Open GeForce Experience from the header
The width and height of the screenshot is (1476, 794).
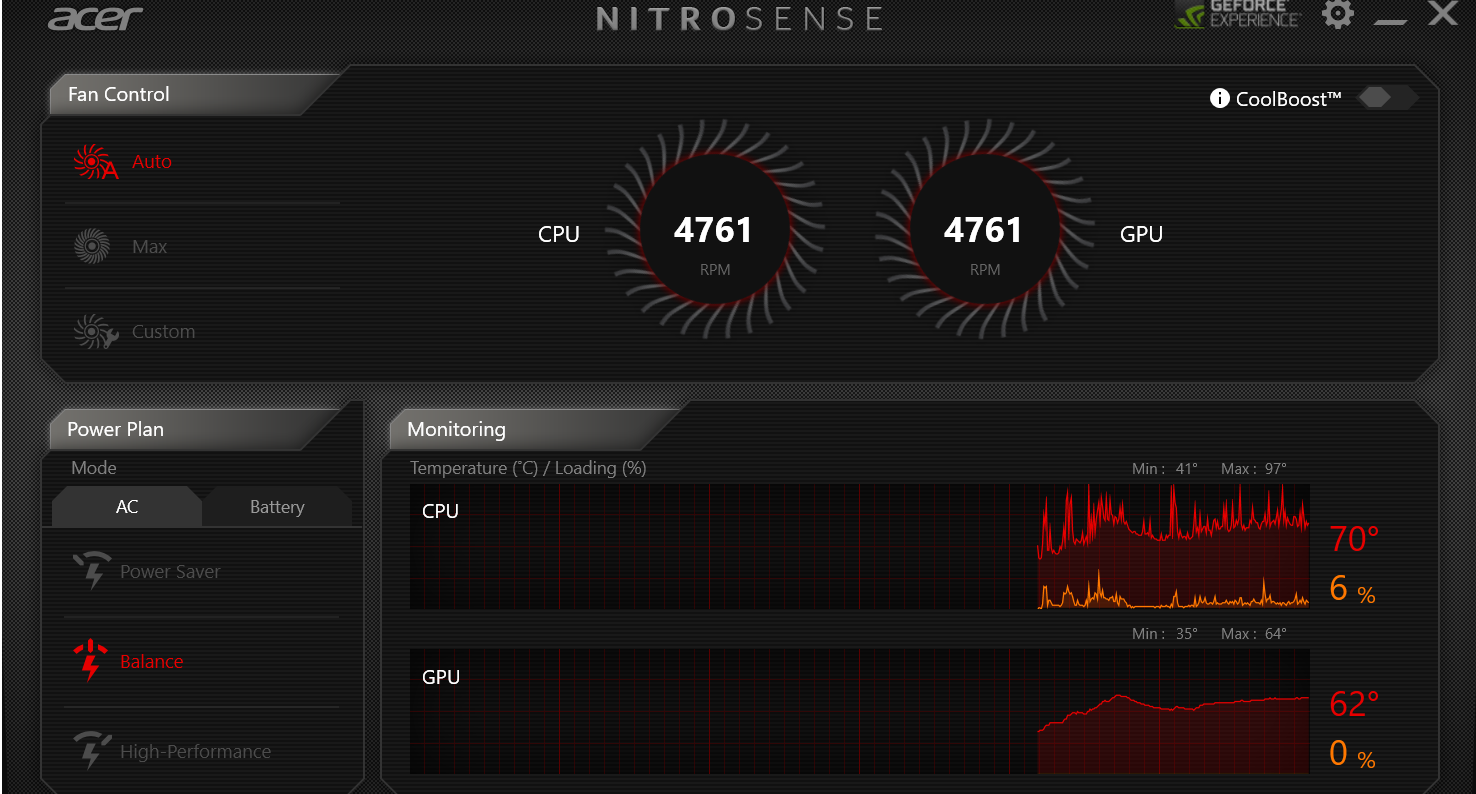pos(1236,14)
